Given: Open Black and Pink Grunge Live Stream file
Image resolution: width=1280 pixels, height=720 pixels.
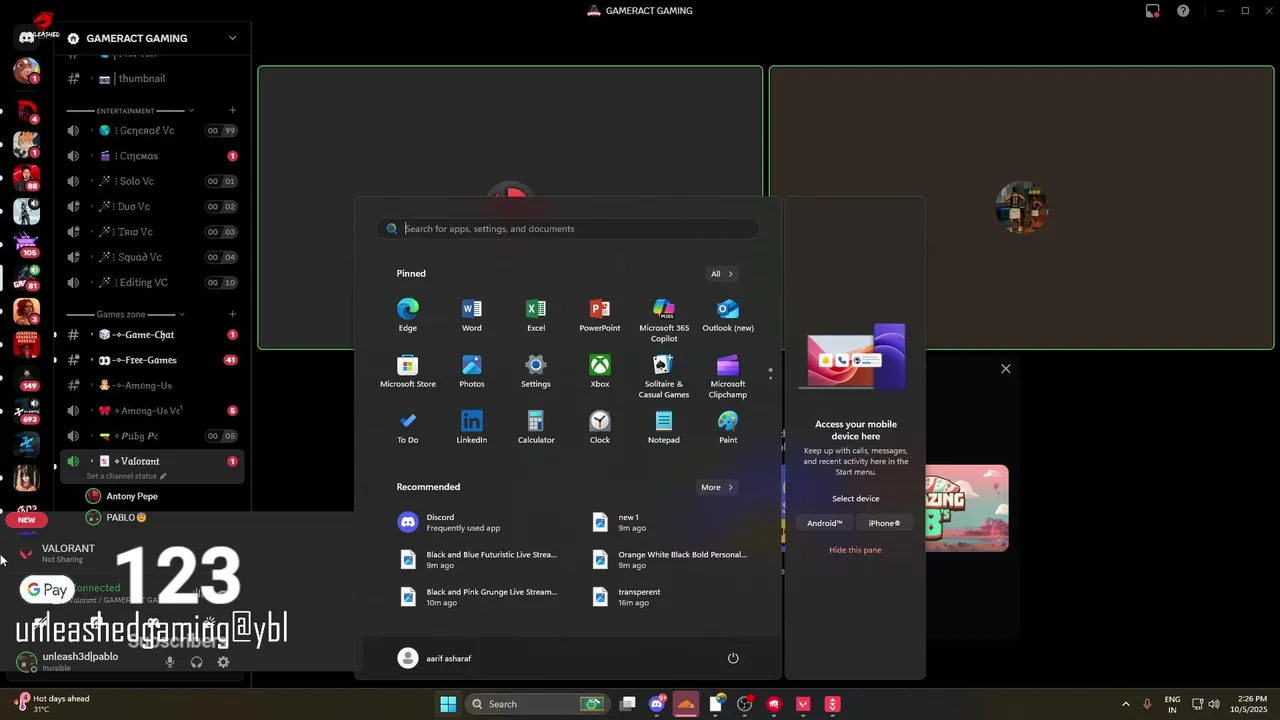Looking at the screenshot, I should [x=480, y=597].
